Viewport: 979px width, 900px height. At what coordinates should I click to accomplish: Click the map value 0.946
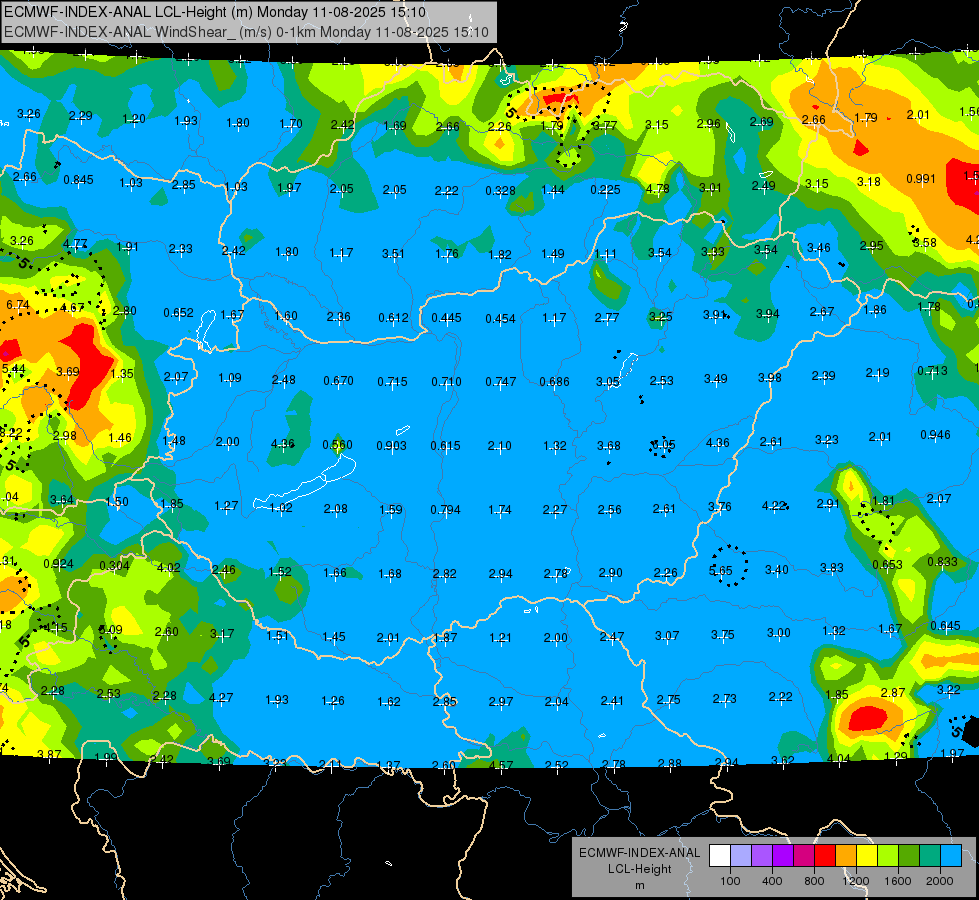click(935, 435)
